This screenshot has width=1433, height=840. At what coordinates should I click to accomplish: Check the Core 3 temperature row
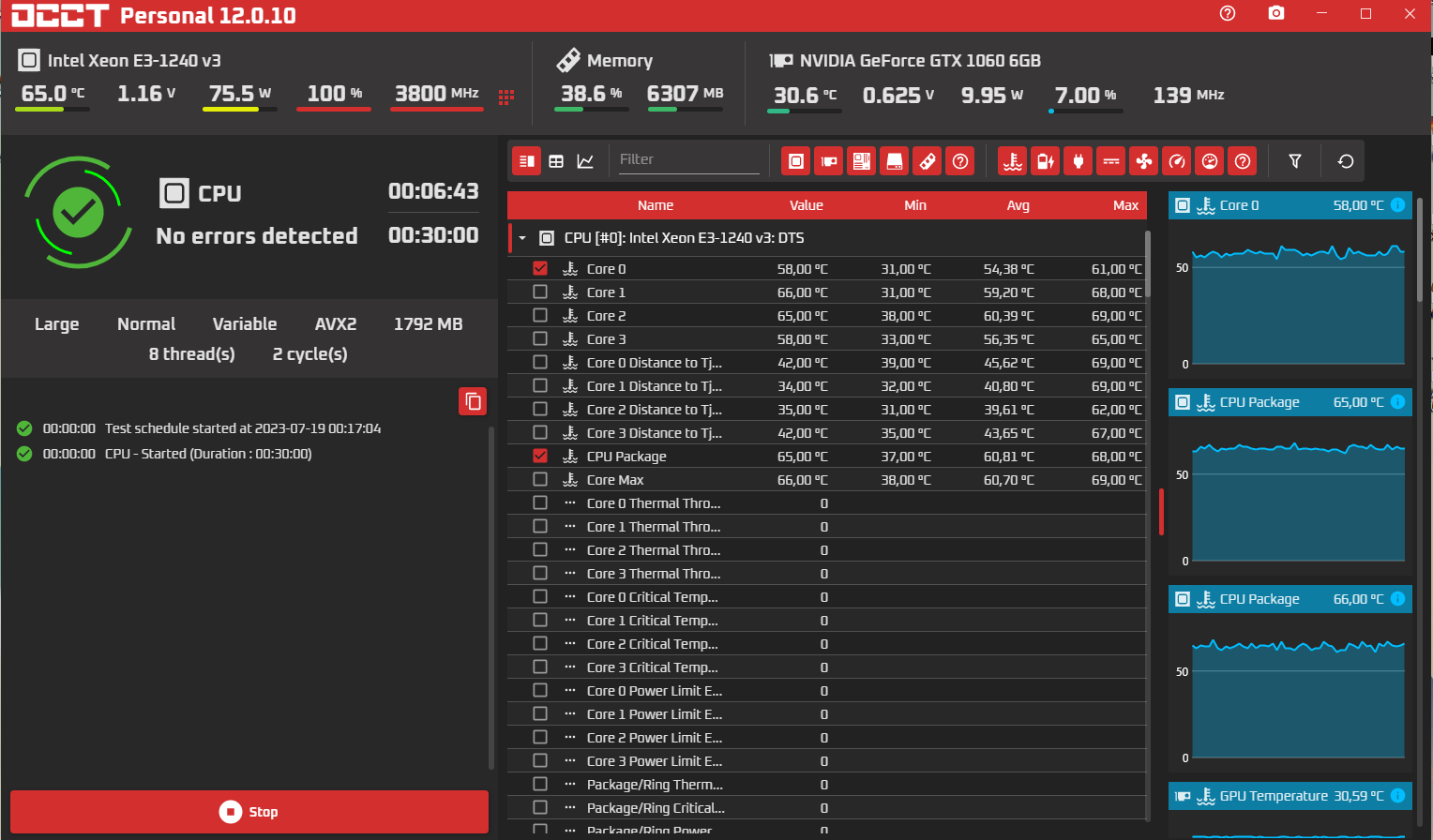click(540, 338)
